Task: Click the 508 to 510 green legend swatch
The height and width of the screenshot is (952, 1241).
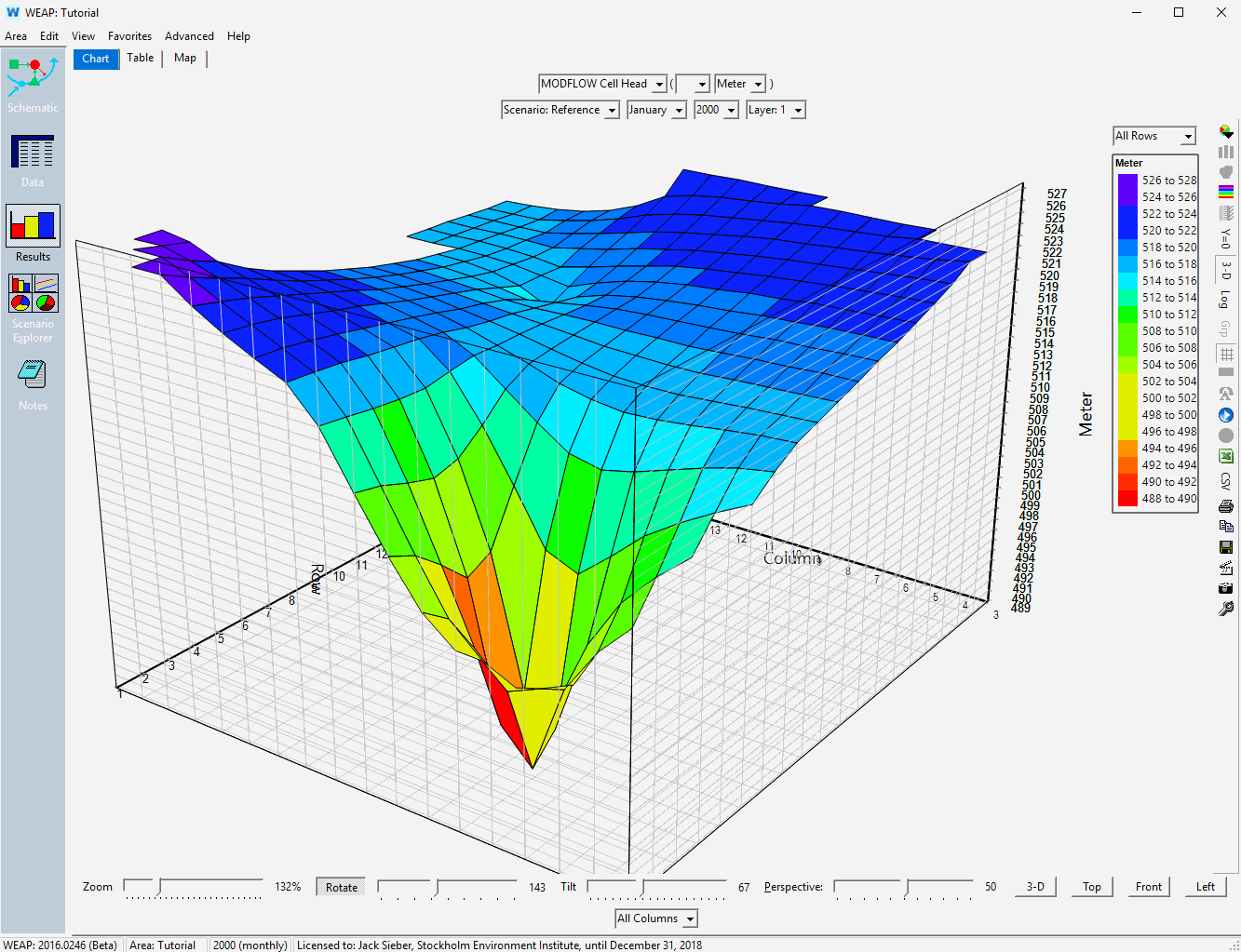Action: click(1127, 331)
